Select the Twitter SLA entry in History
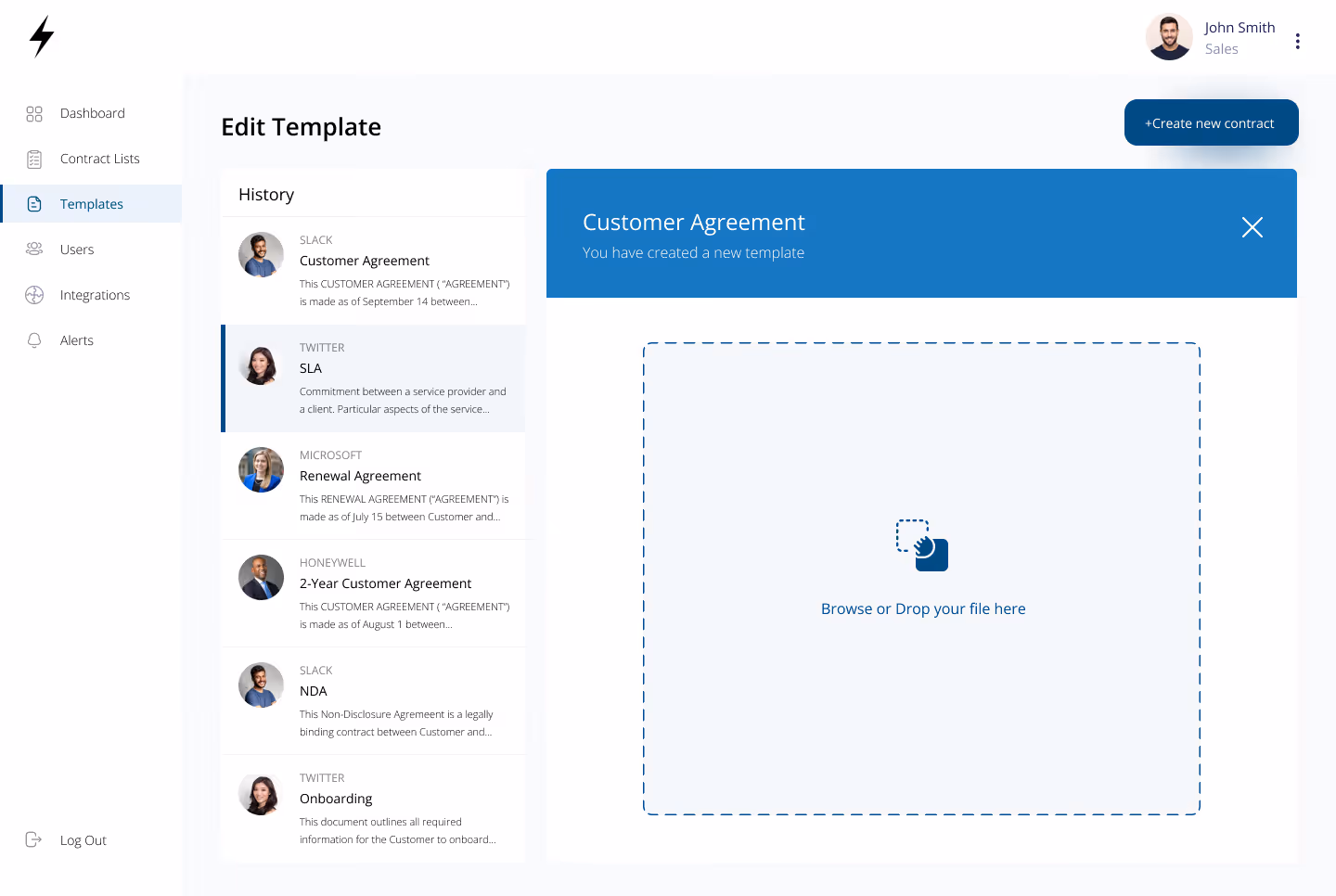Image resolution: width=1336 pixels, height=896 pixels. 374,378
